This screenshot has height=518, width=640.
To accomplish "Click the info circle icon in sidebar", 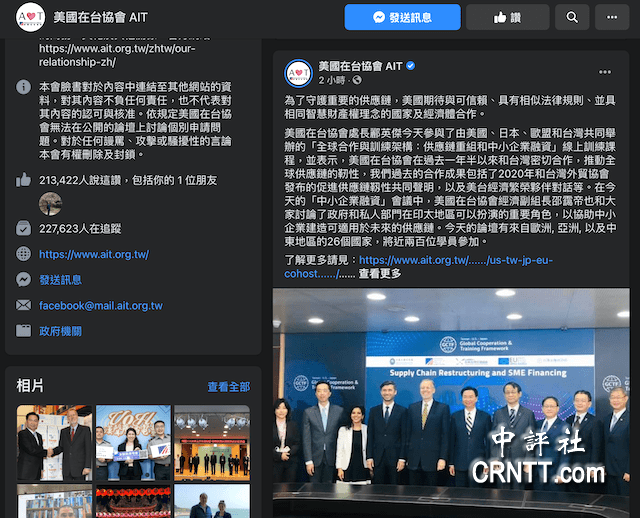I will [23, 87].
